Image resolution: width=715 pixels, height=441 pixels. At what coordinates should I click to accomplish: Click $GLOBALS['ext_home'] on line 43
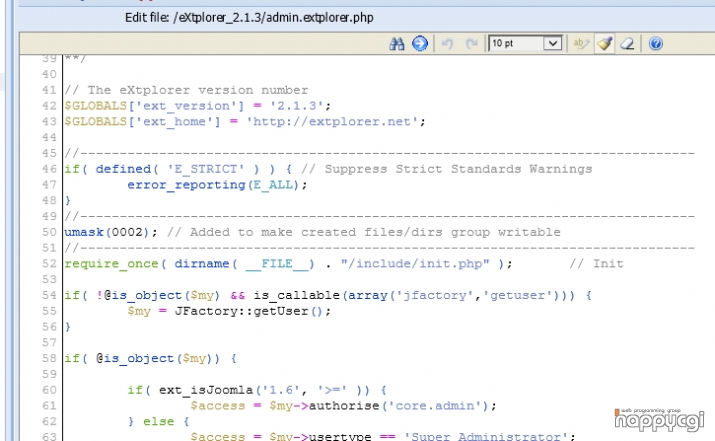(x=142, y=121)
